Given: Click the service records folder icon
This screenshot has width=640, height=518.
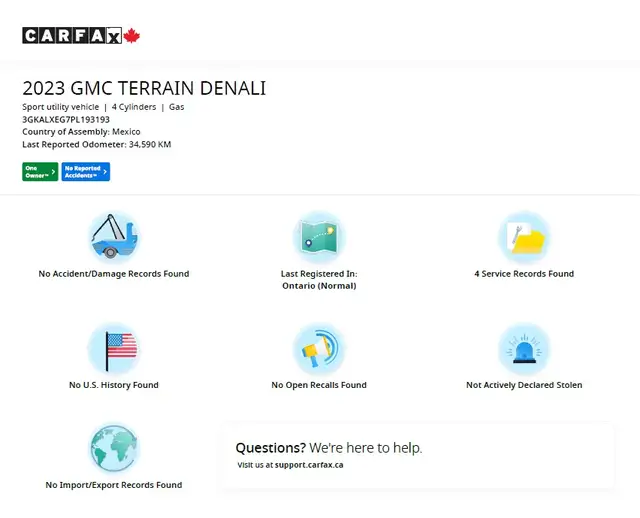Looking at the screenshot, I should [x=524, y=236].
